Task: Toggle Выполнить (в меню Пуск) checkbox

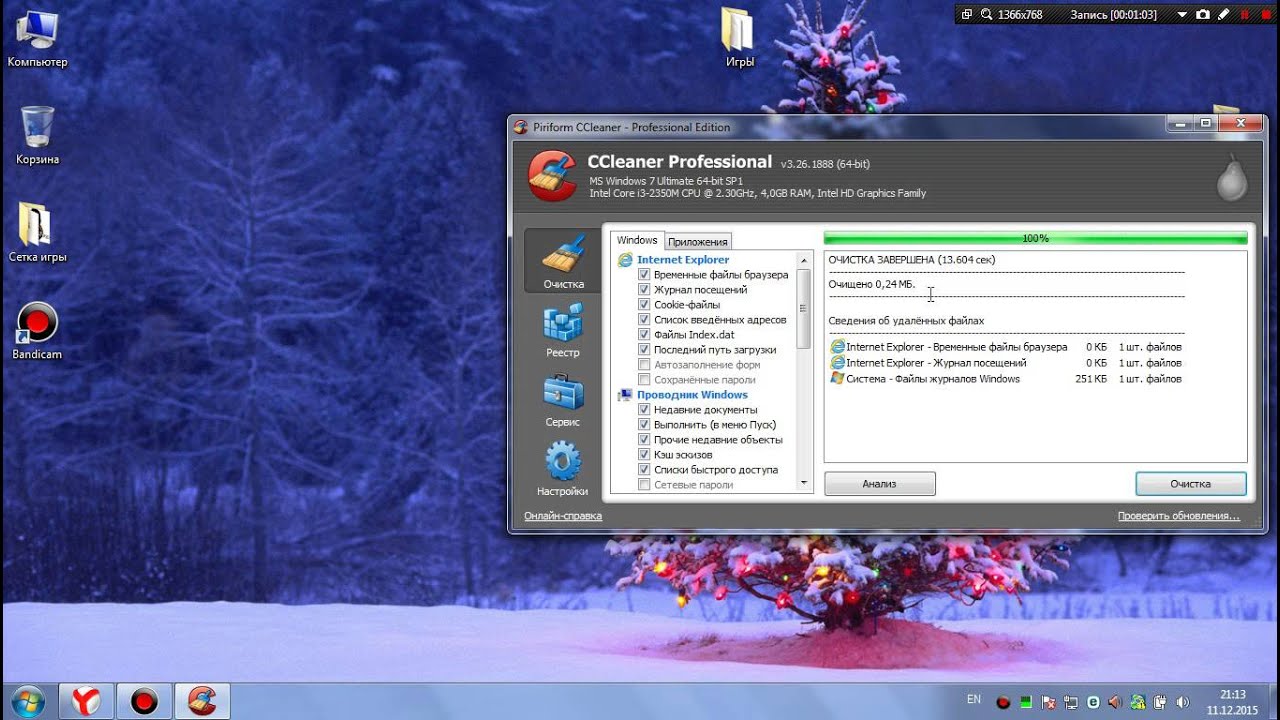Action: tap(645, 425)
